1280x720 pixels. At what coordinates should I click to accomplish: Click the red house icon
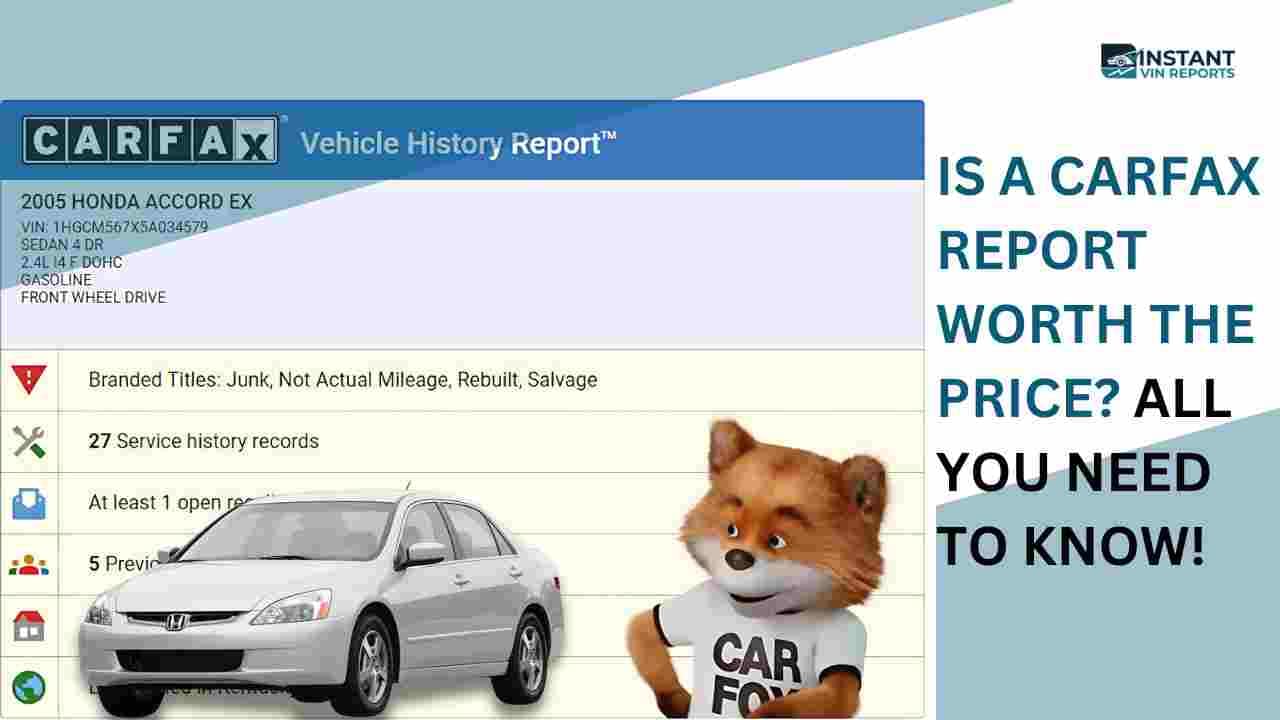29,626
